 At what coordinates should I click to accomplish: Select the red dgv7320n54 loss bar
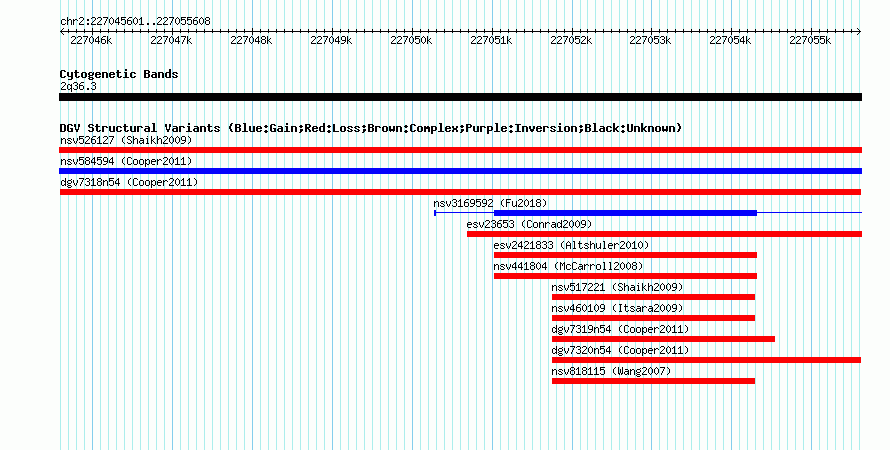click(x=707, y=360)
